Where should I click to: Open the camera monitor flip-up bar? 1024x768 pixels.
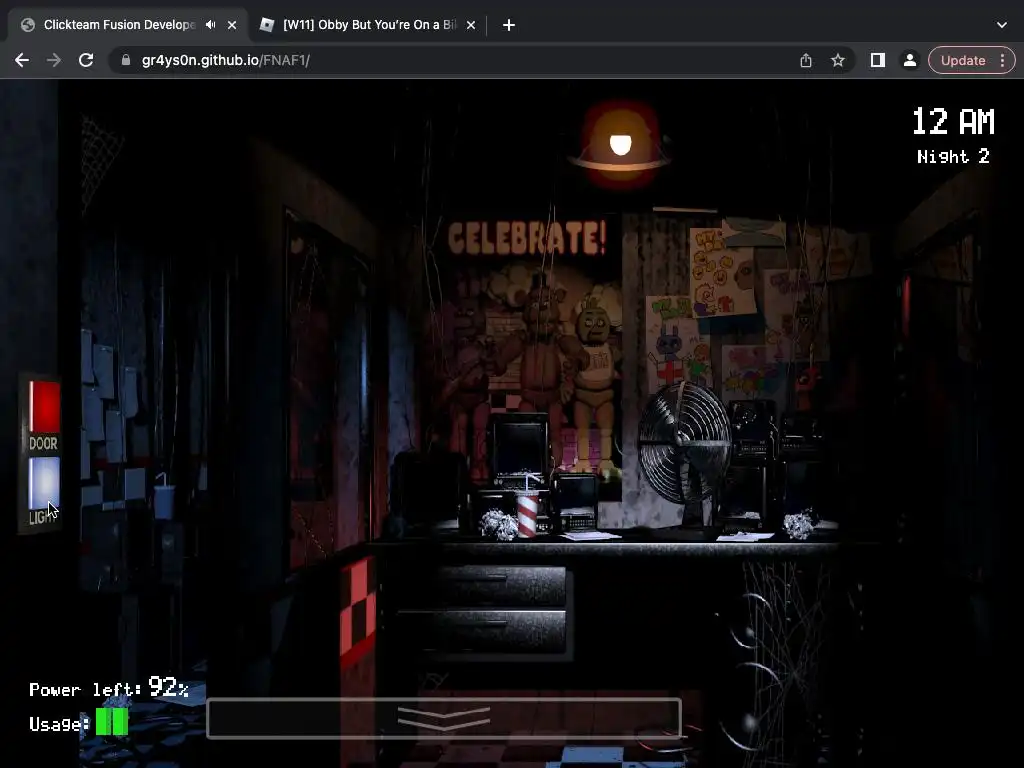[444, 718]
